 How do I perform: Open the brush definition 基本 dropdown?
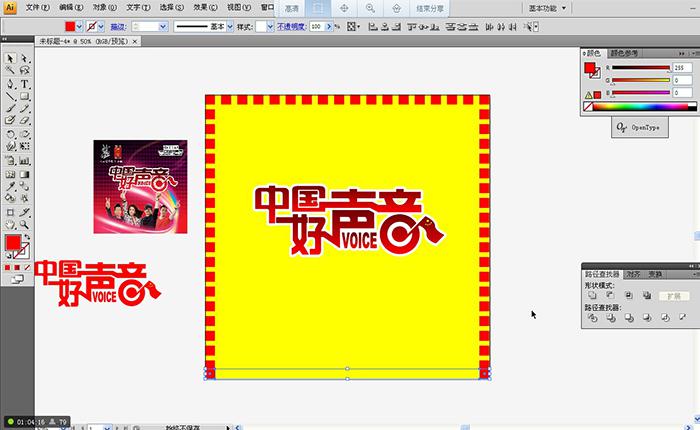pyautogui.click(x=230, y=27)
